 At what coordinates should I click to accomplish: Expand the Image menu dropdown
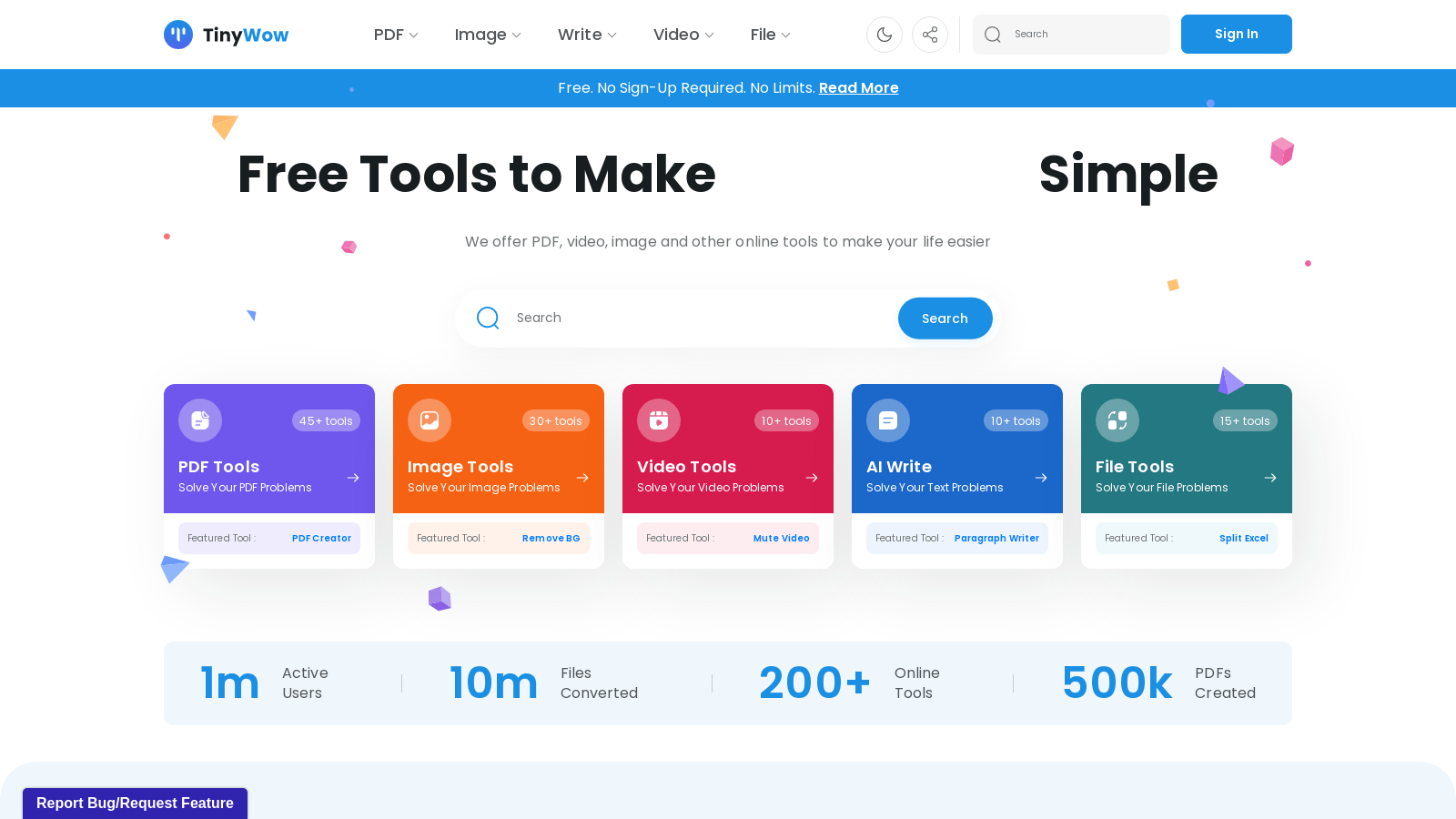coord(488,35)
